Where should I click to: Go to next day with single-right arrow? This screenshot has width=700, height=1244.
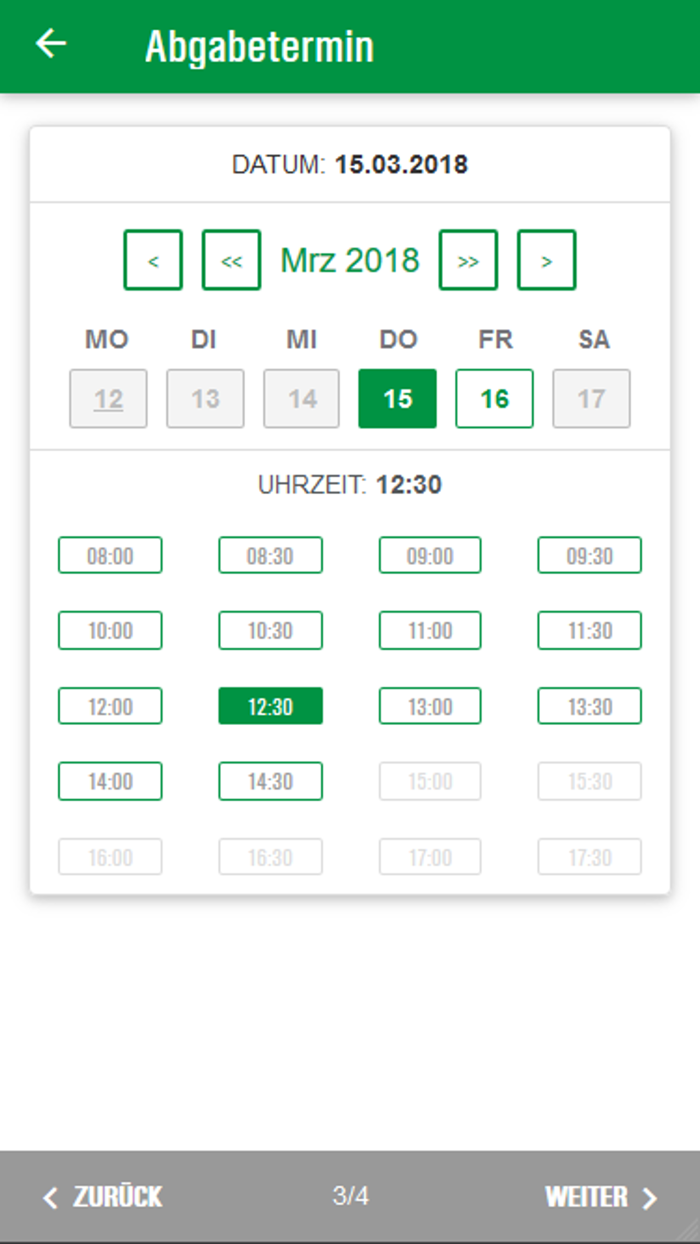546,260
